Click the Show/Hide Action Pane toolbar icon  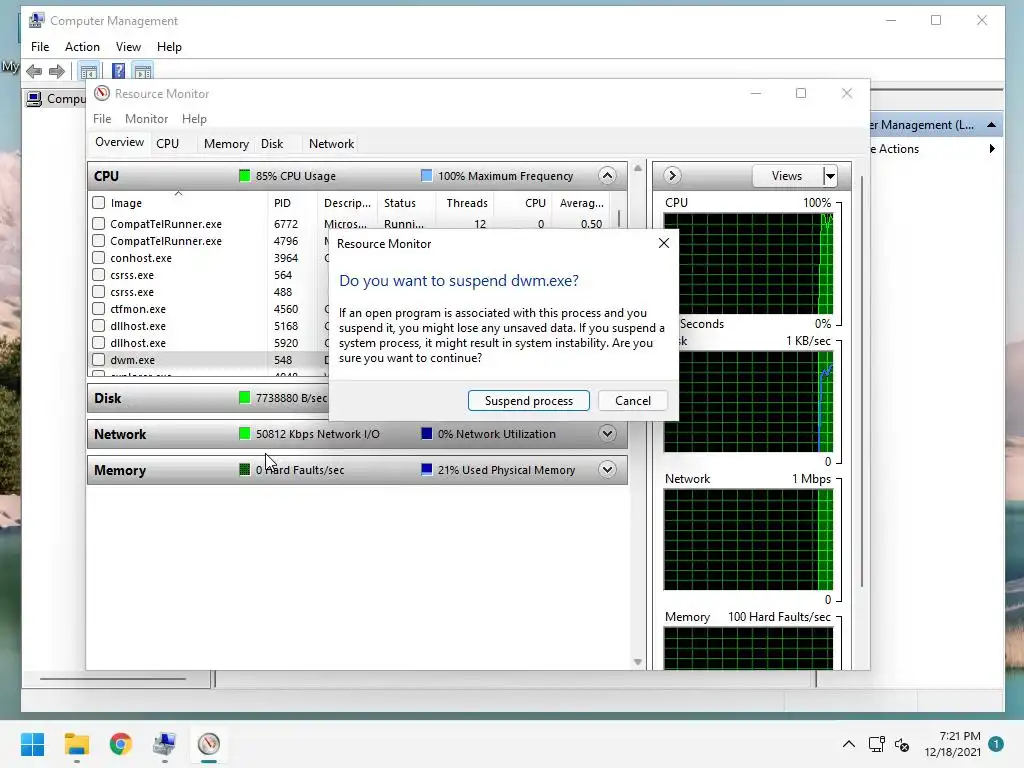pyautogui.click(x=142, y=71)
